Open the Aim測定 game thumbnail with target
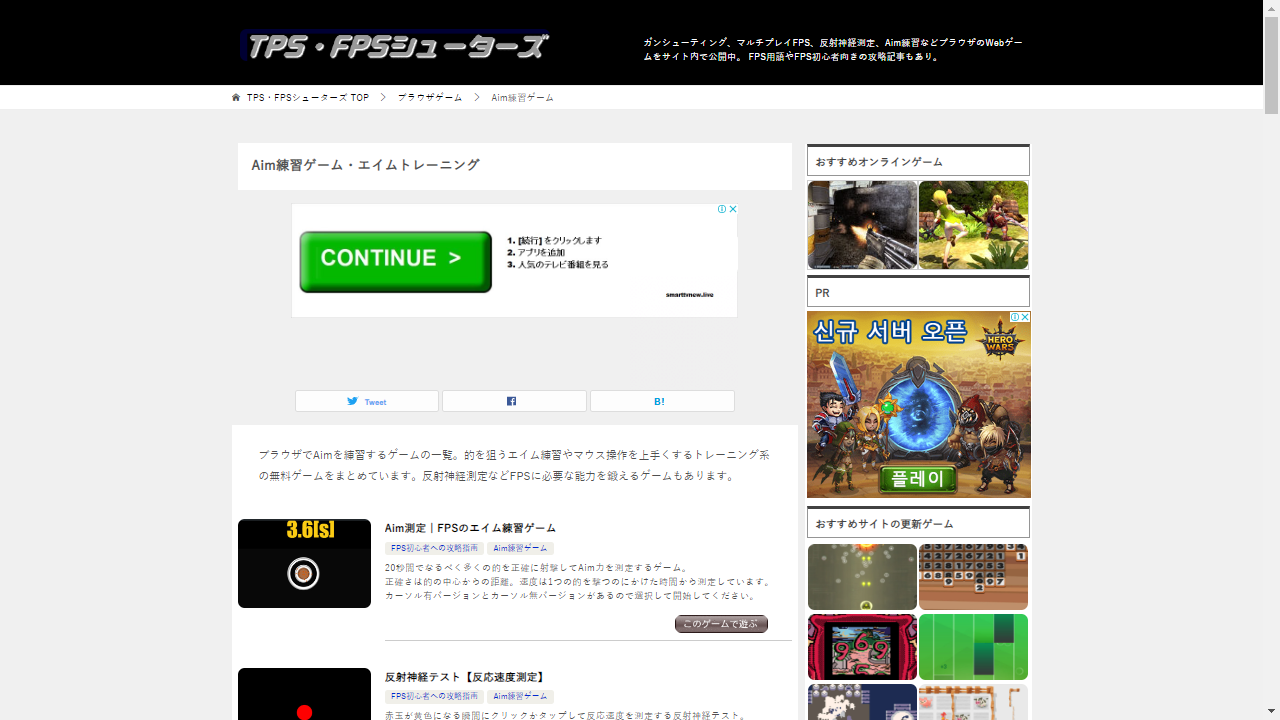This screenshot has height=720, width=1280. pos(304,563)
